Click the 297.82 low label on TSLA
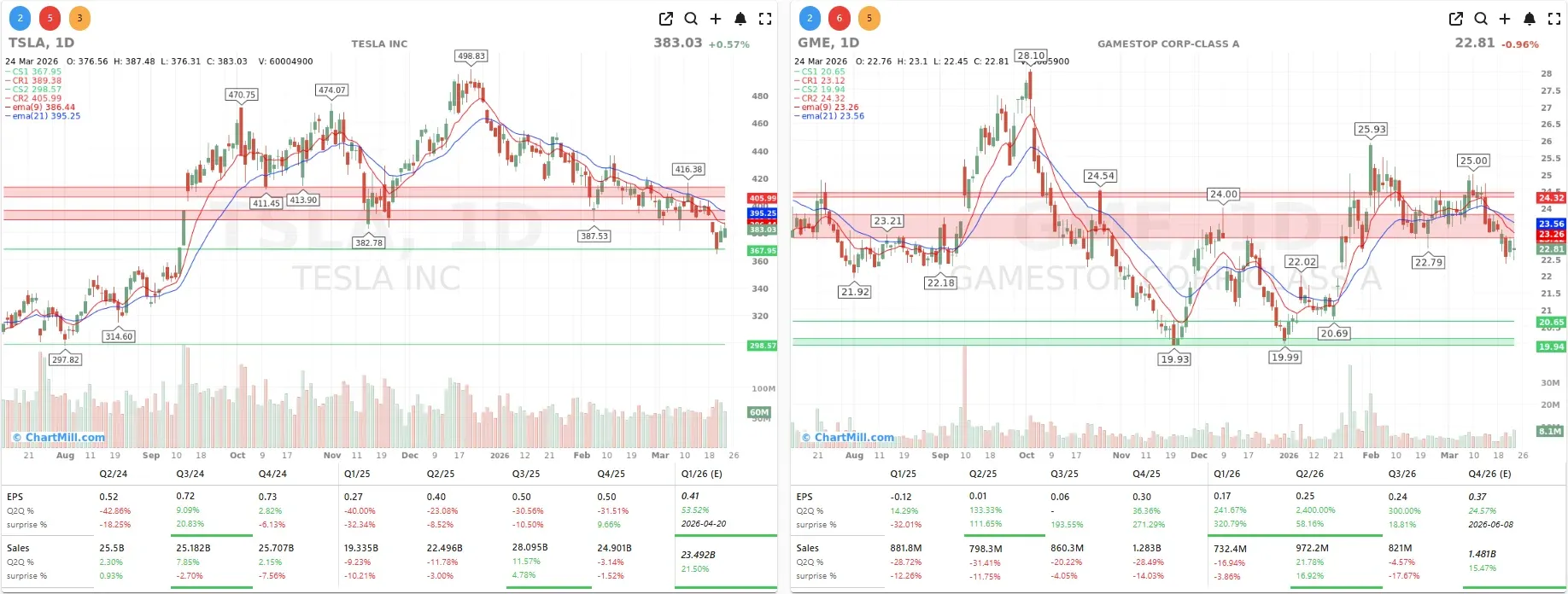Viewport: 1568px width, 594px height. (x=66, y=359)
